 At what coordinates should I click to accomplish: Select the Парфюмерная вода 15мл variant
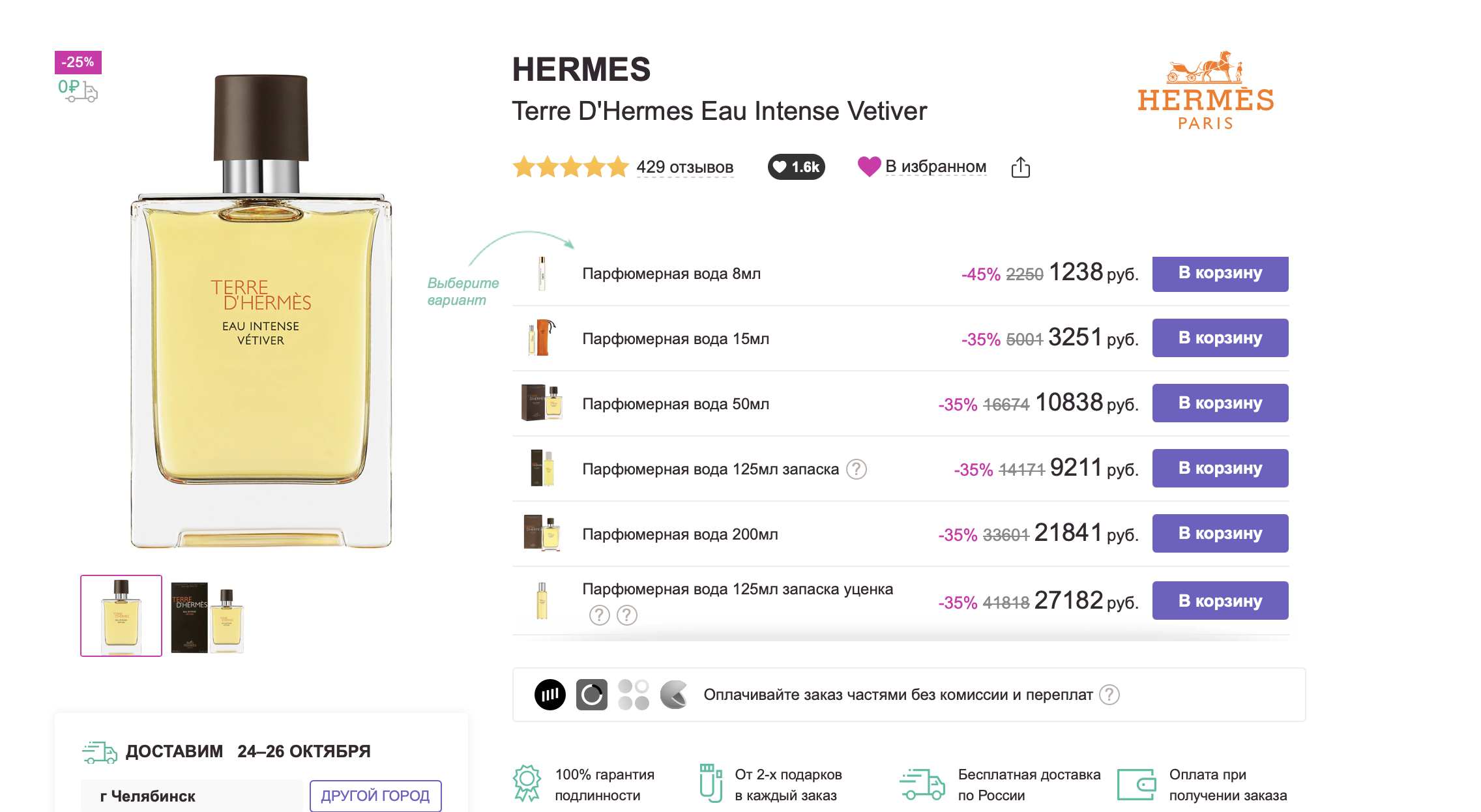click(675, 339)
